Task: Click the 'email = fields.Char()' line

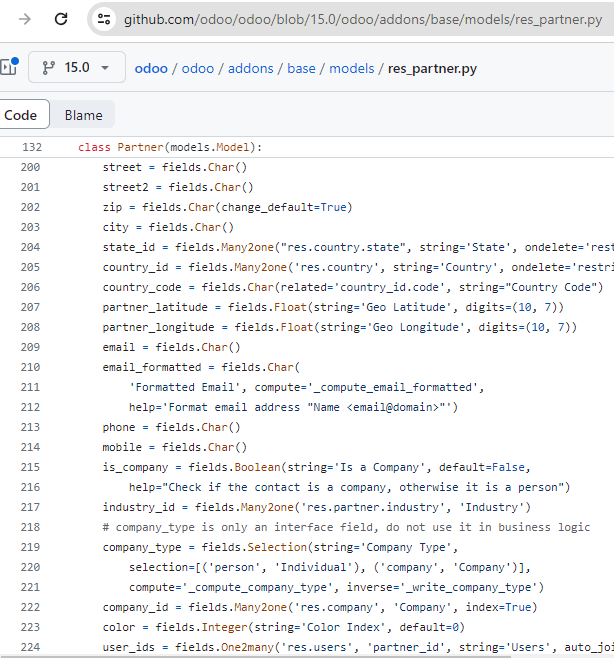Action: tap(171, 347)
